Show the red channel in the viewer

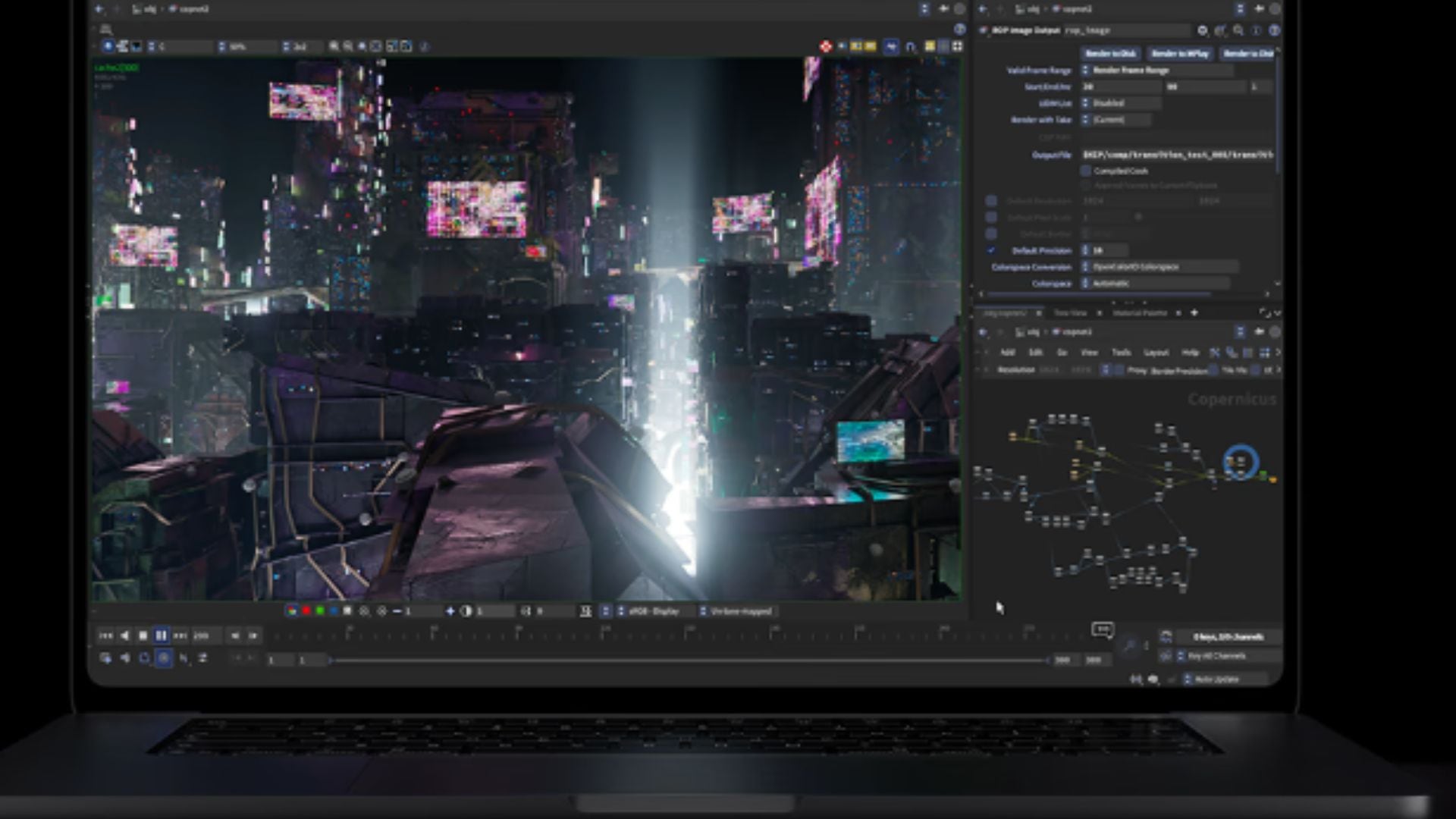306,611
